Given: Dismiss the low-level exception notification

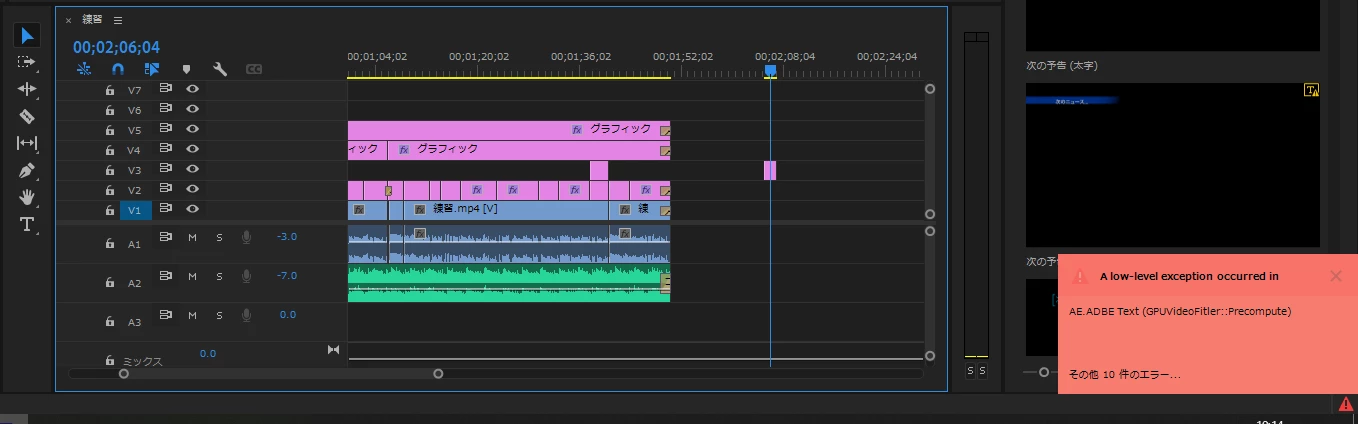Looking at the screenshot, I should click(x=1336, y=276).
